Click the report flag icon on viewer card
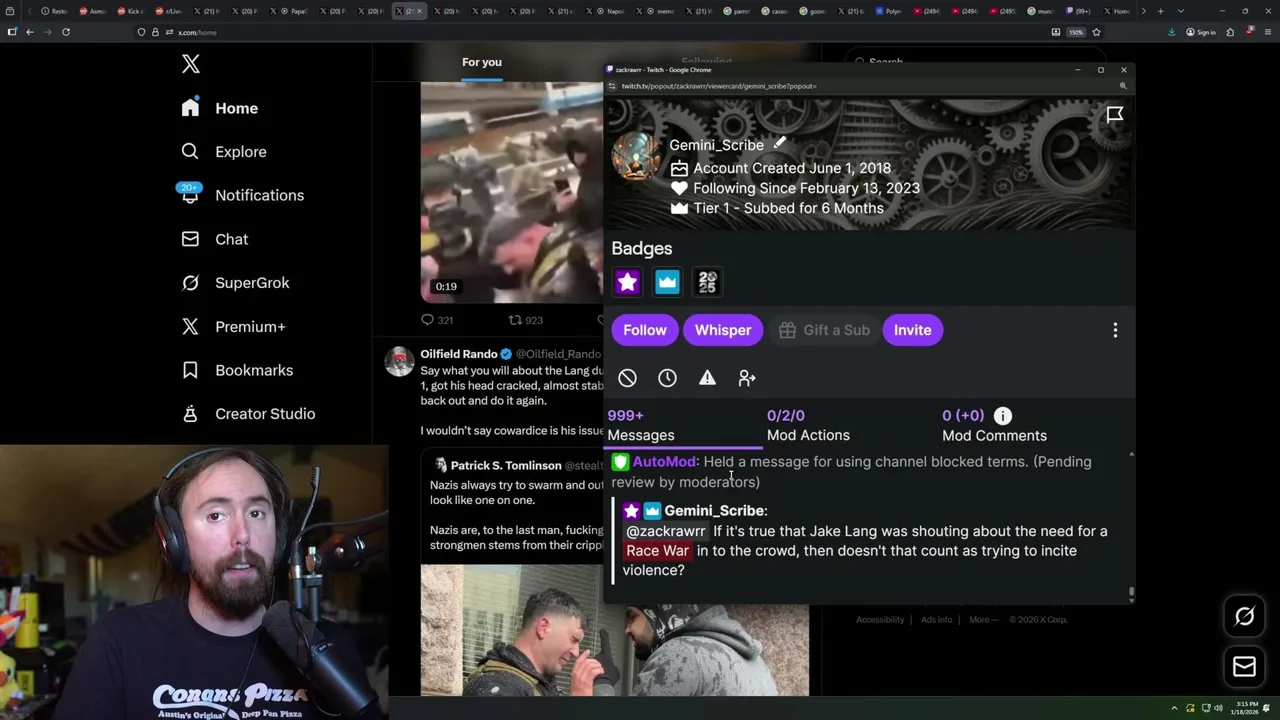Screen dimensions: 1280x720 1115,115
